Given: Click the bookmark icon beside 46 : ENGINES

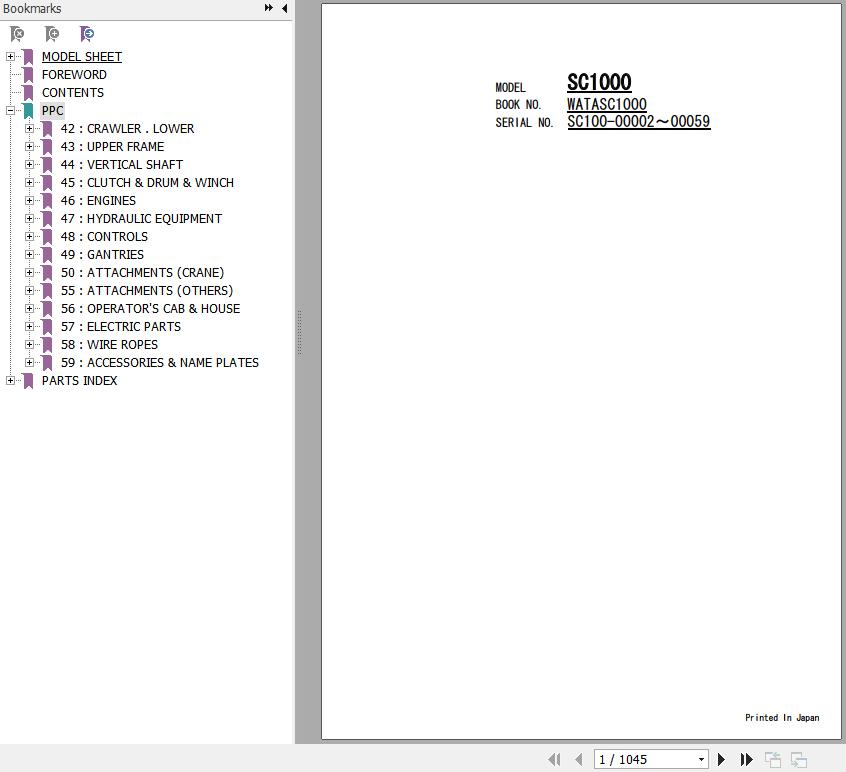Looking at the screenshot, I should (47, 201).
